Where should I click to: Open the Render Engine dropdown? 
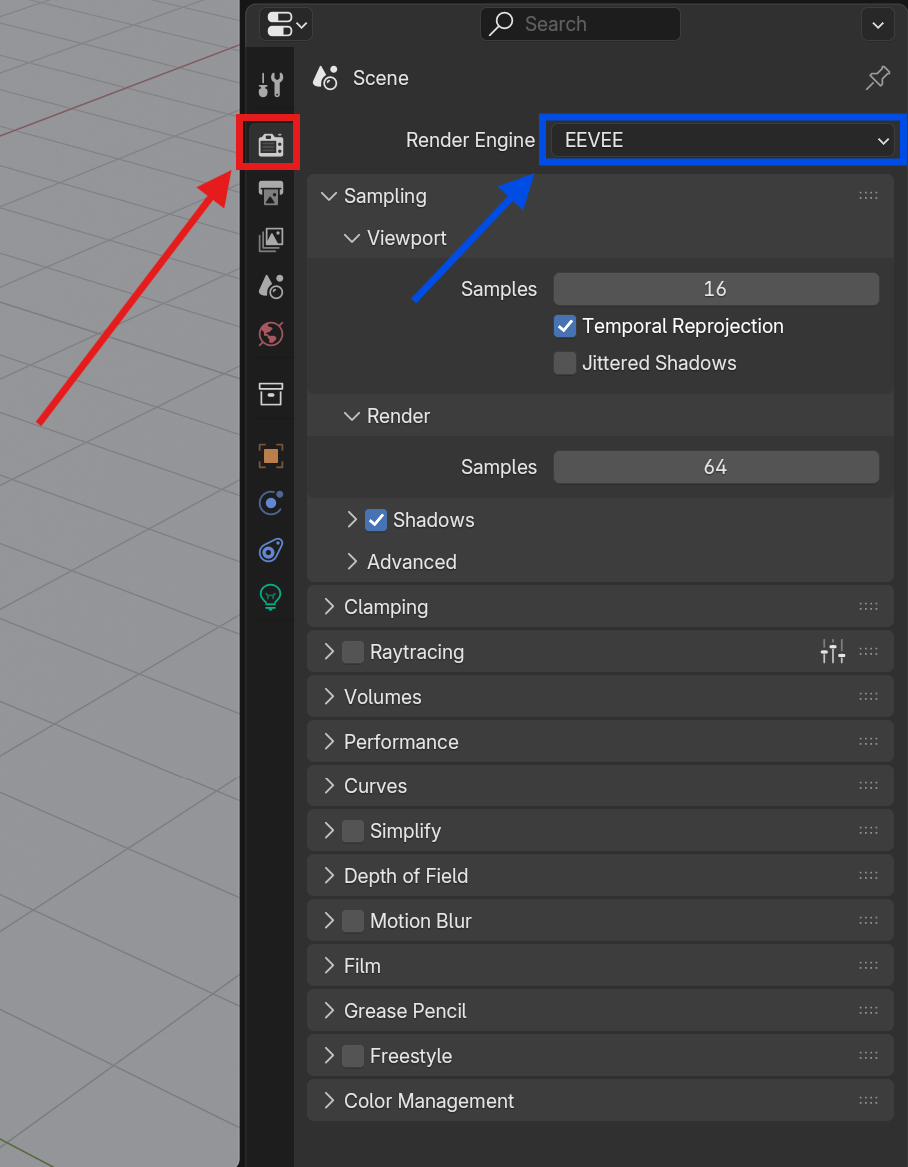[x=723, y=140]
